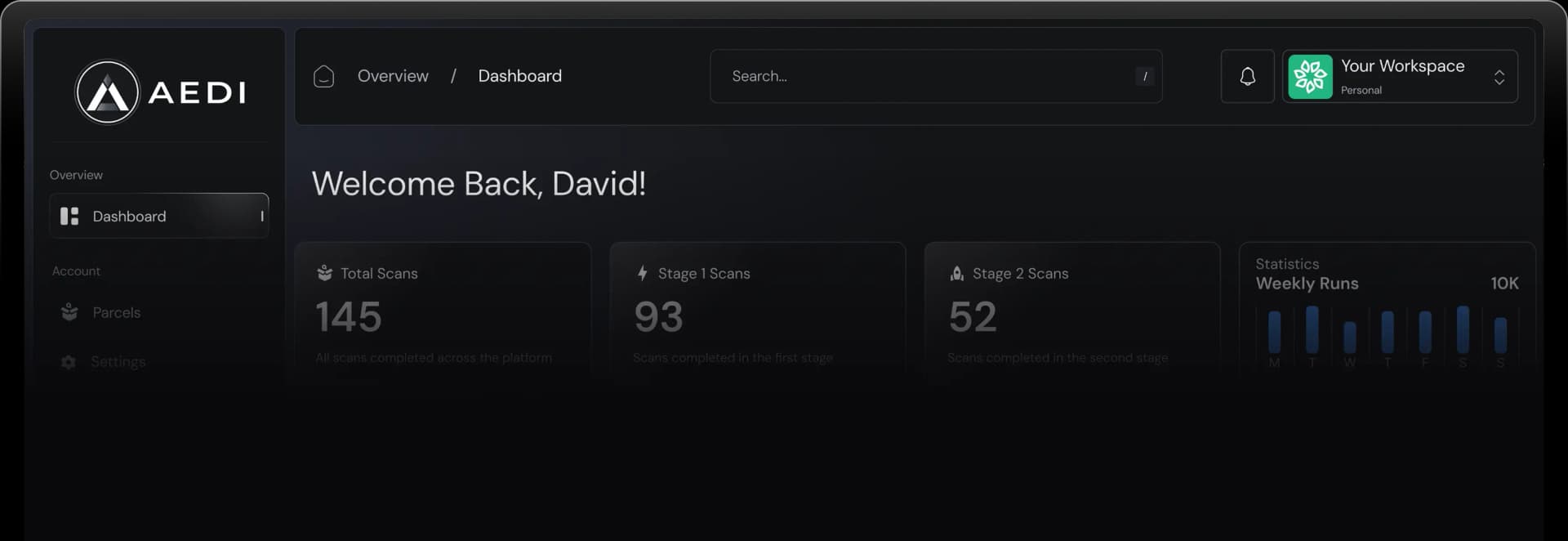
Task: Click the Your Workspace avatar icon
Action: tap(1311, 76)
